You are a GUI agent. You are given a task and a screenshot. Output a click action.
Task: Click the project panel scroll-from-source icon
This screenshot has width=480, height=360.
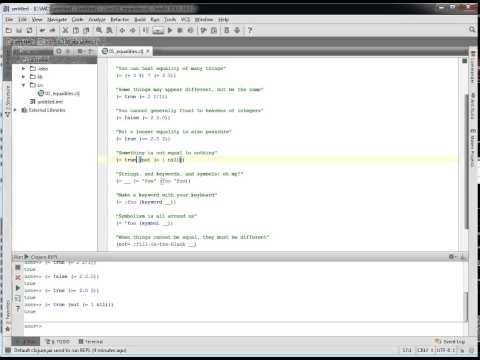[x=59, y=51]
